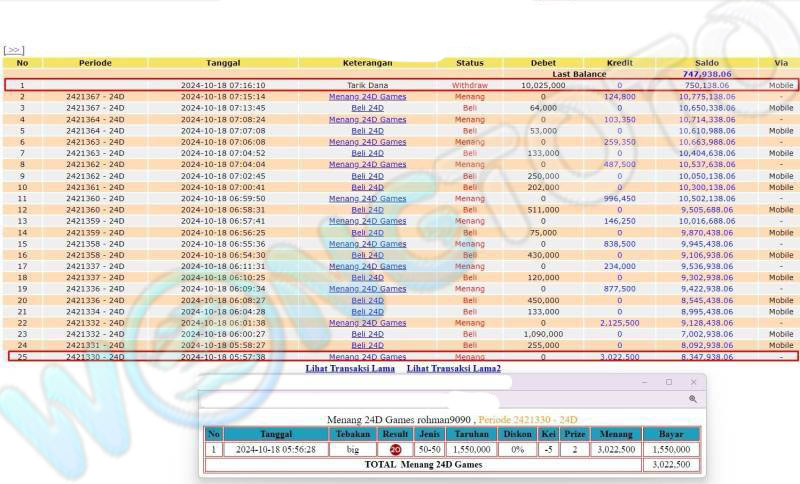800x484 pixels.
Task: Open Lihat Transaksi Lama link
Action: [351, 369]
